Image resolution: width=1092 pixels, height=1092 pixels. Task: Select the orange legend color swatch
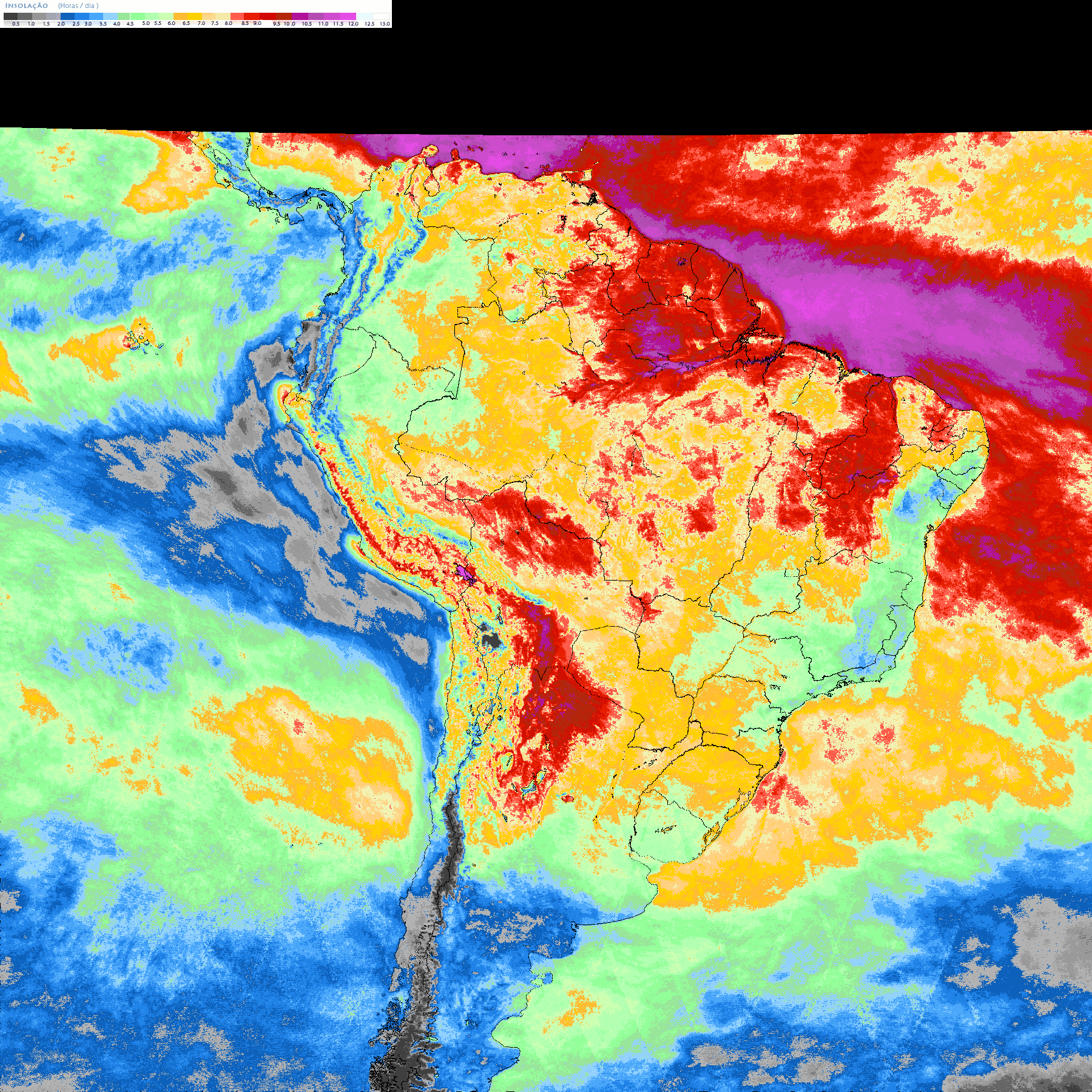(x=180, y=16)
